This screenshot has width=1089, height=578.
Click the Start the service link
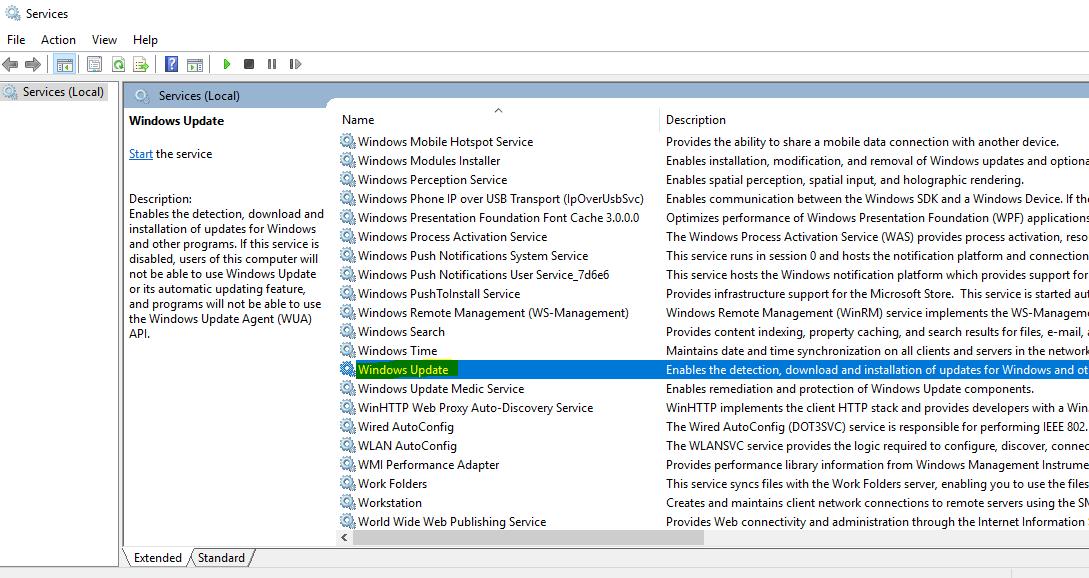(x=140, y=154)
